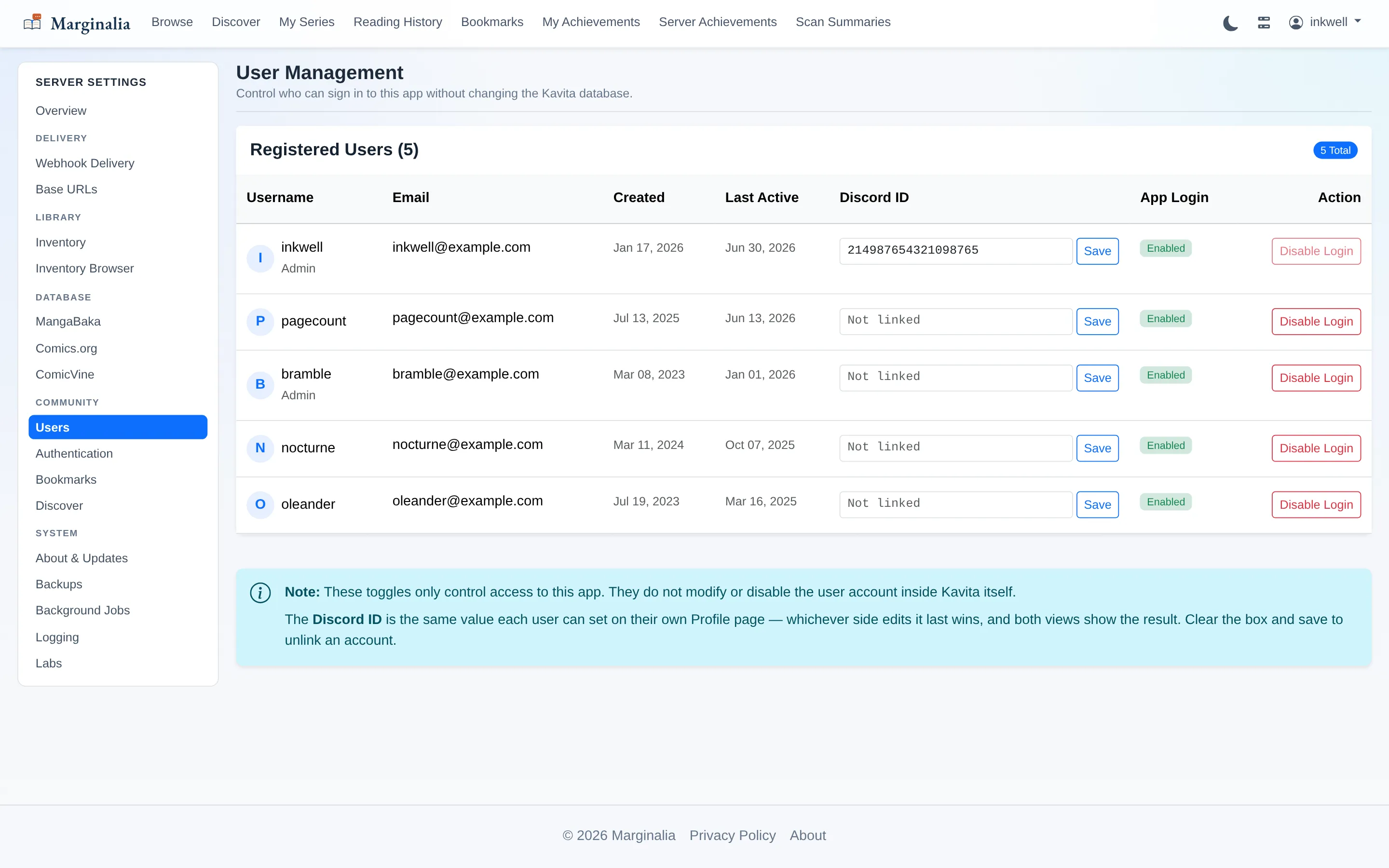Open Background Jobs

click(x=118, y=611)
